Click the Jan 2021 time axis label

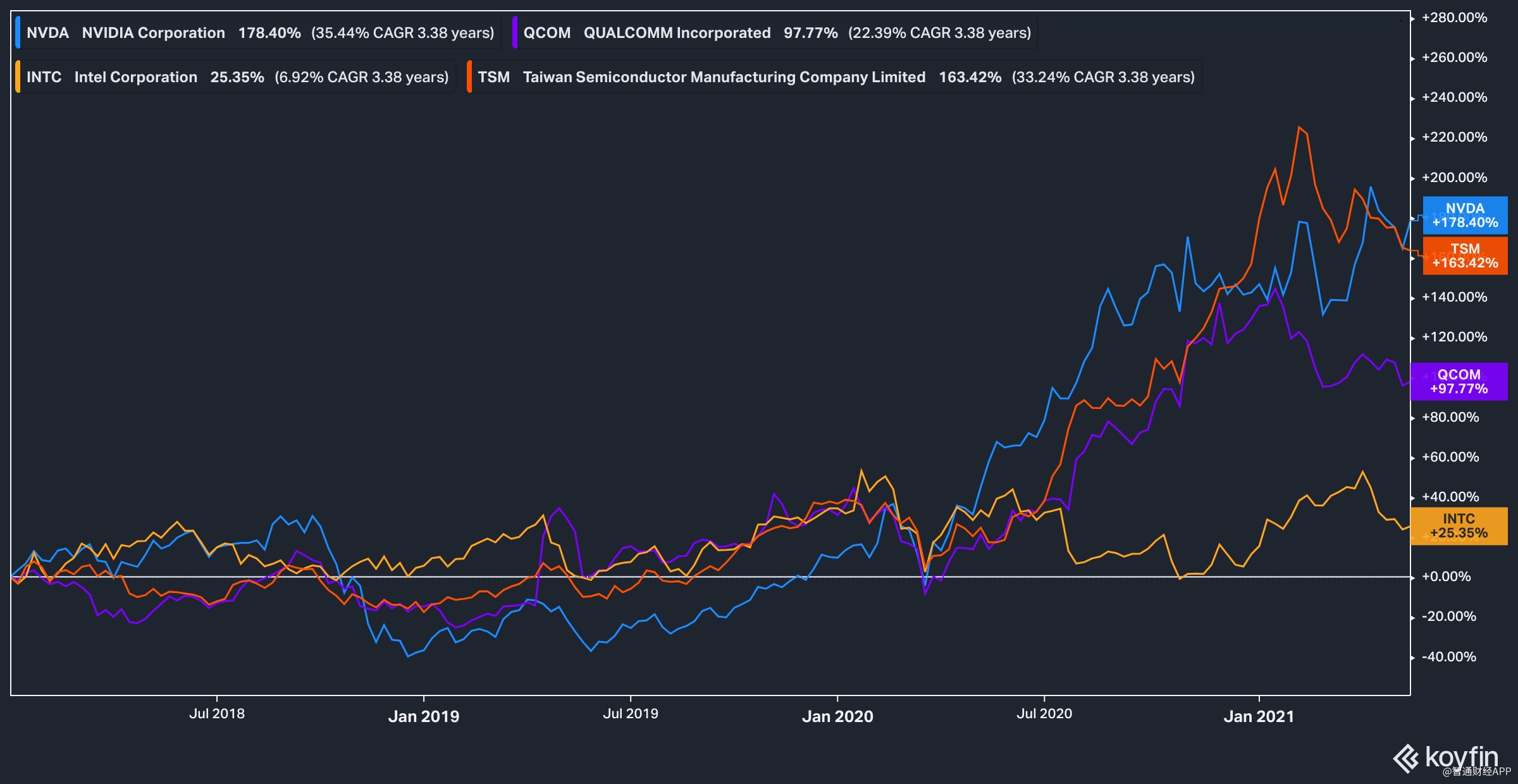[x=1259, y=716]
